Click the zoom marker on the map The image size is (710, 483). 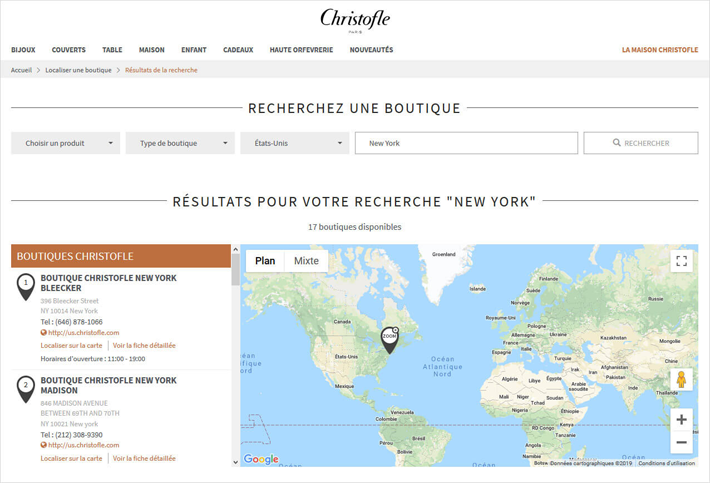coord(389,340)
